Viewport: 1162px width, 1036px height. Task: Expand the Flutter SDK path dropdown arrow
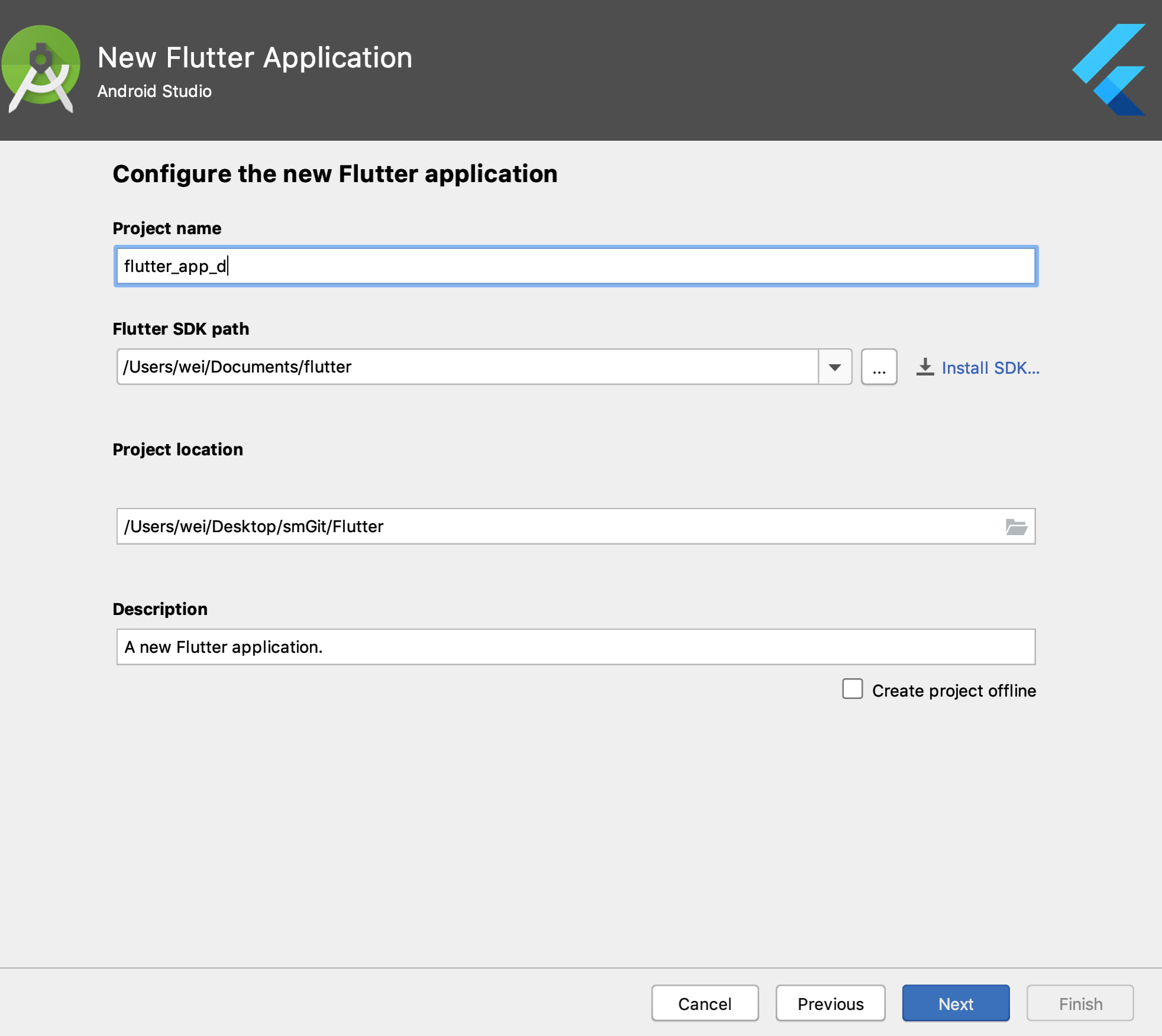(x=834, y=367)
